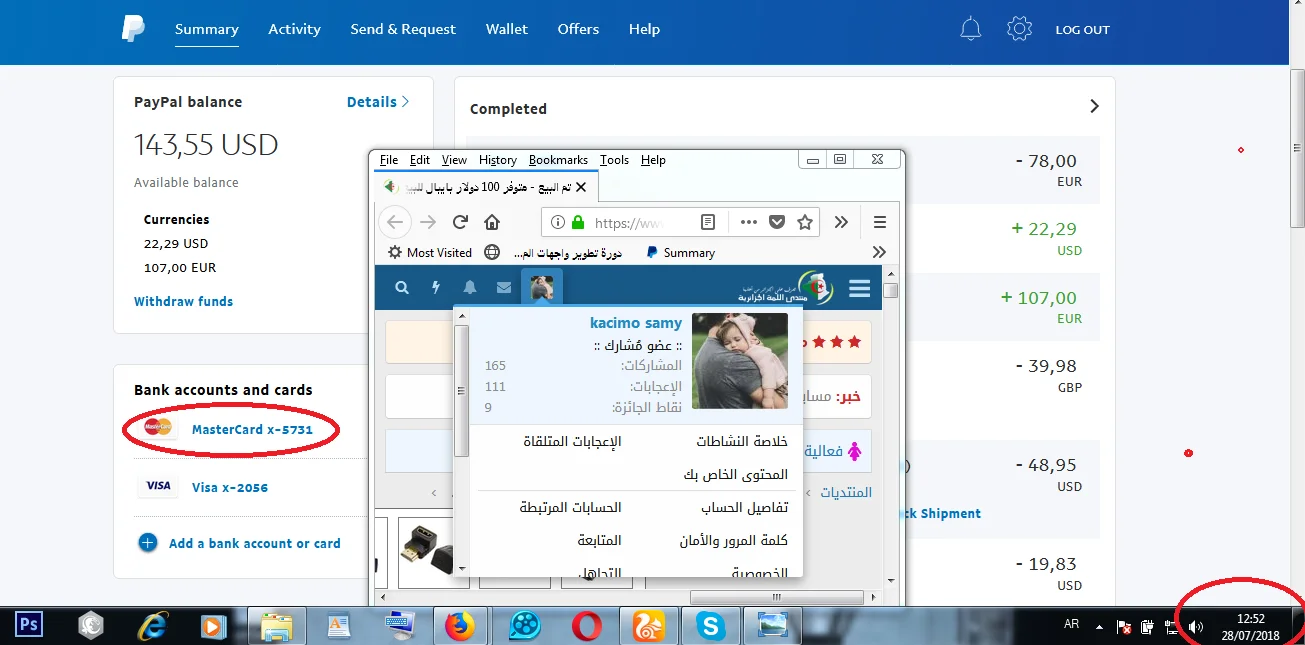Open the Firefox application menu
1305x645 pixels.
(x=880, y=222)
